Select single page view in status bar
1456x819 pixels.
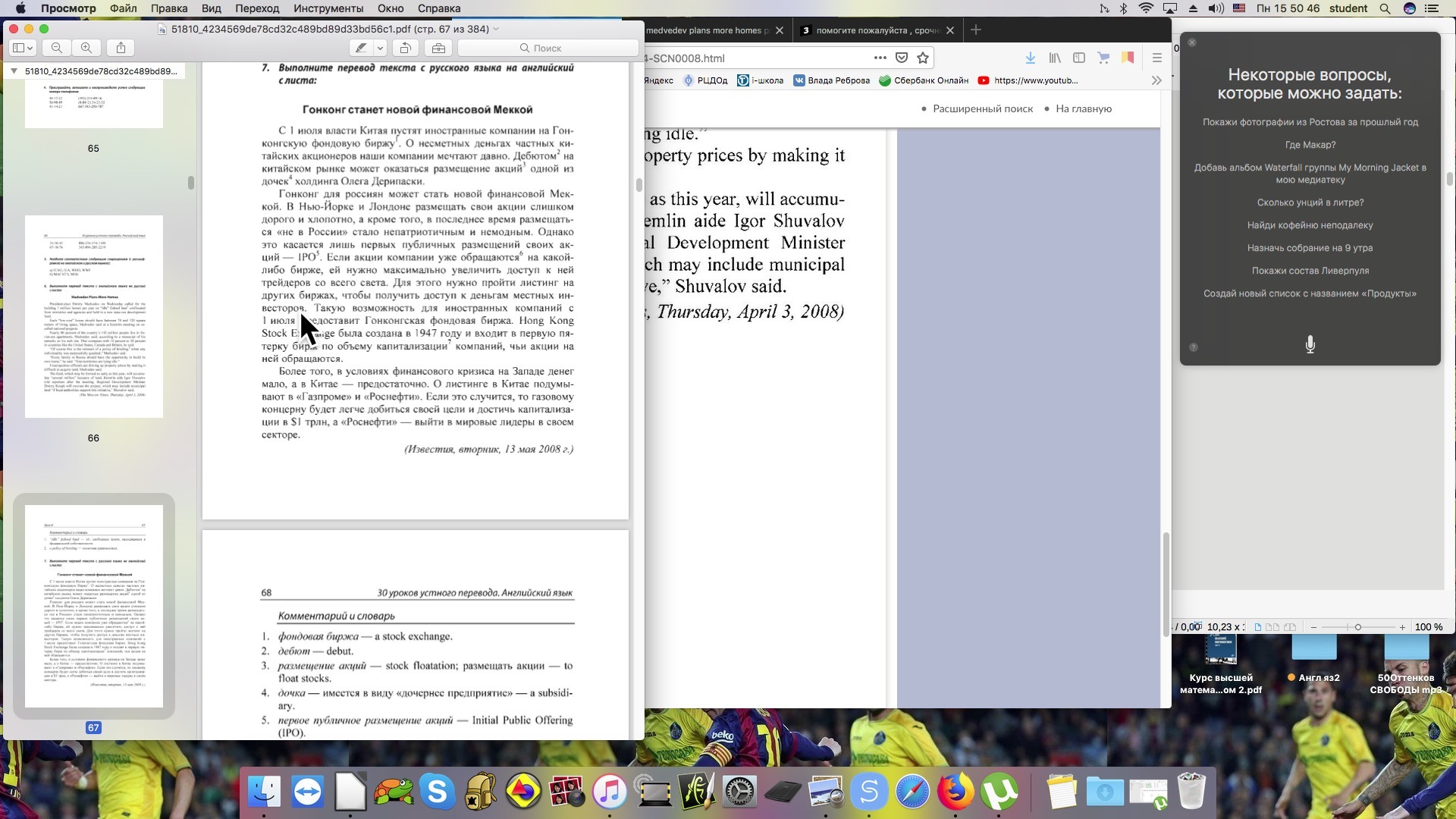tap(1258, 627)
